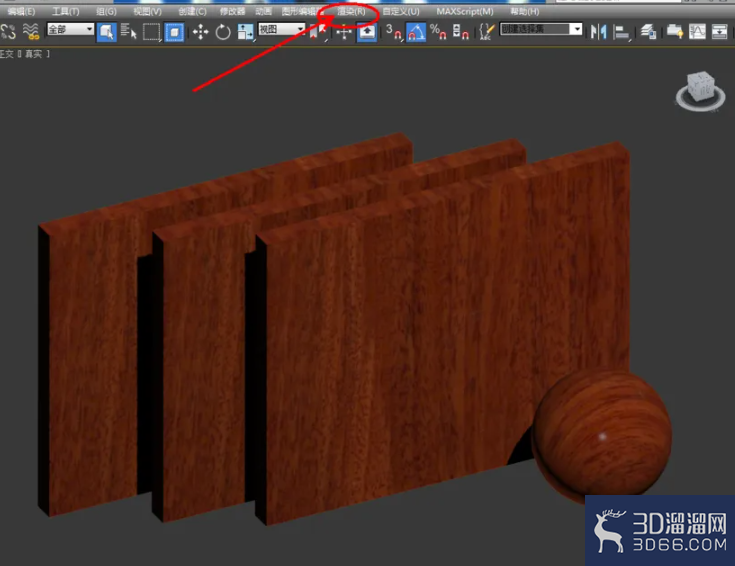Screen dimensions: 735x566
Task: Click the Align tool icon
Action: [x=622, y=32]
